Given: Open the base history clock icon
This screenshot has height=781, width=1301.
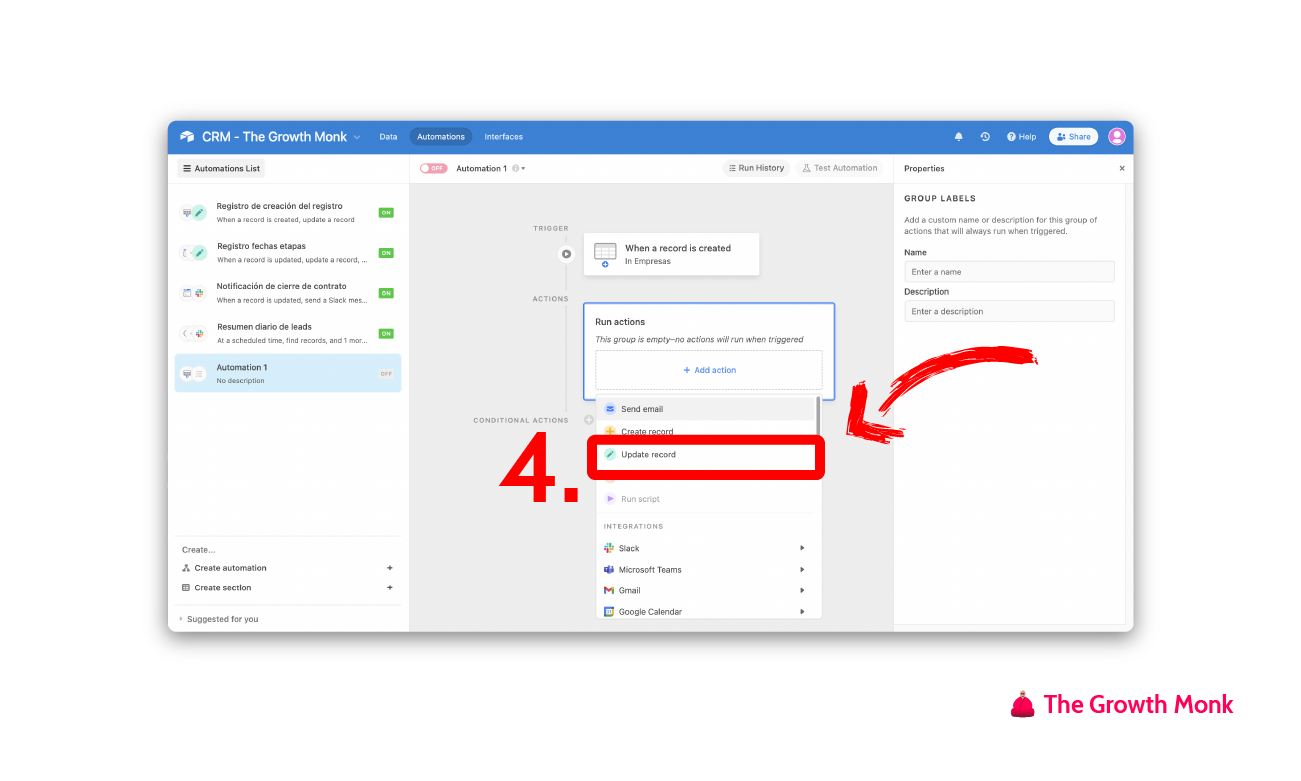Looking at the screenshot, I should point(985,137).
